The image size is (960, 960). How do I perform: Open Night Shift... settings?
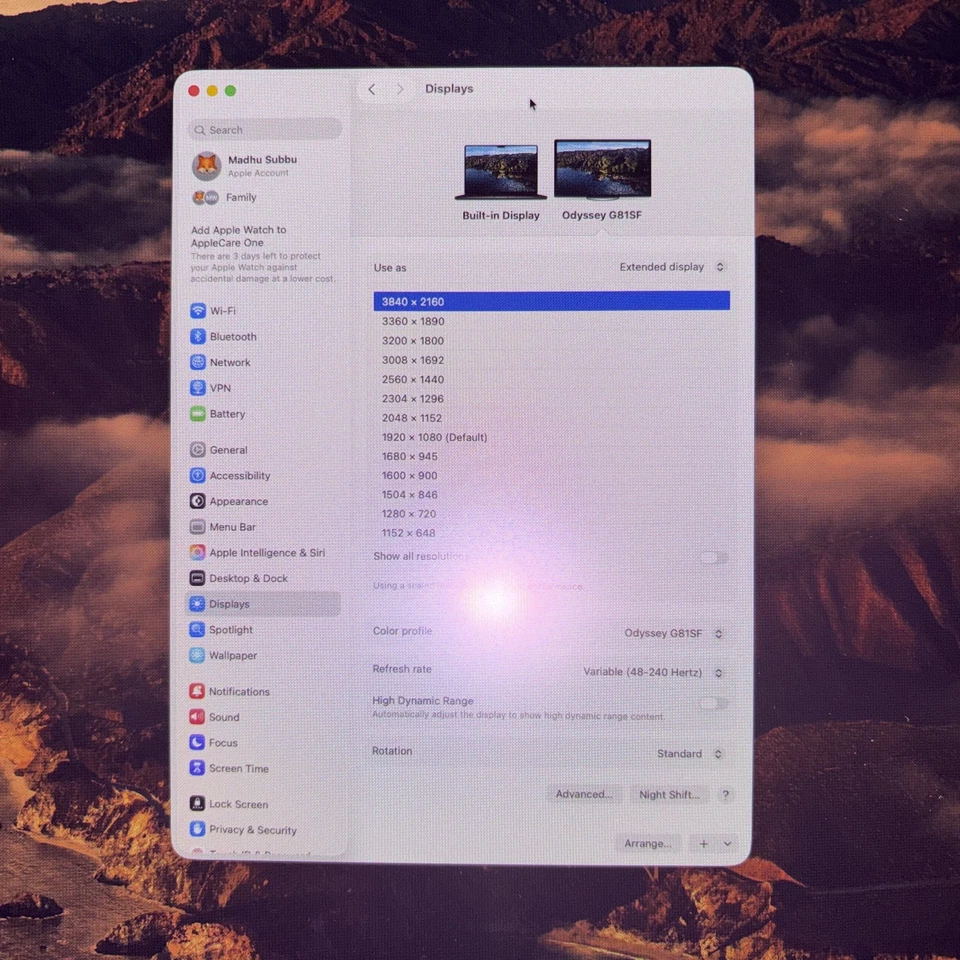[x=669, y=795]
